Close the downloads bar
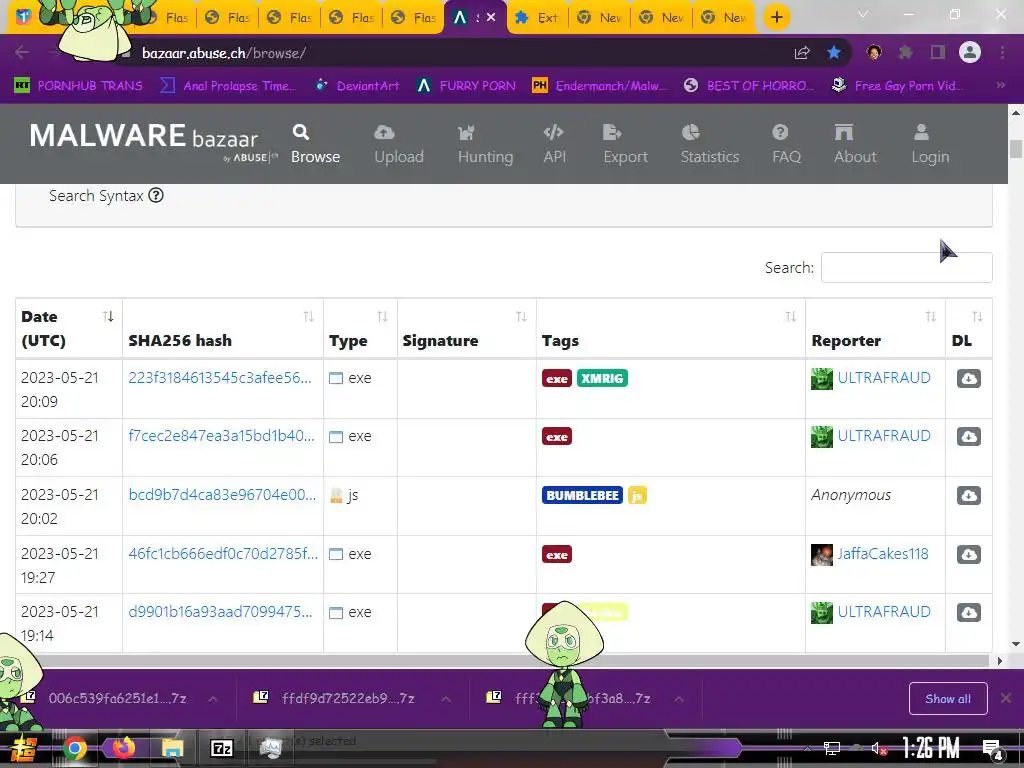Viewport: 1024px width, 768px height. (x=1006, y=698)
